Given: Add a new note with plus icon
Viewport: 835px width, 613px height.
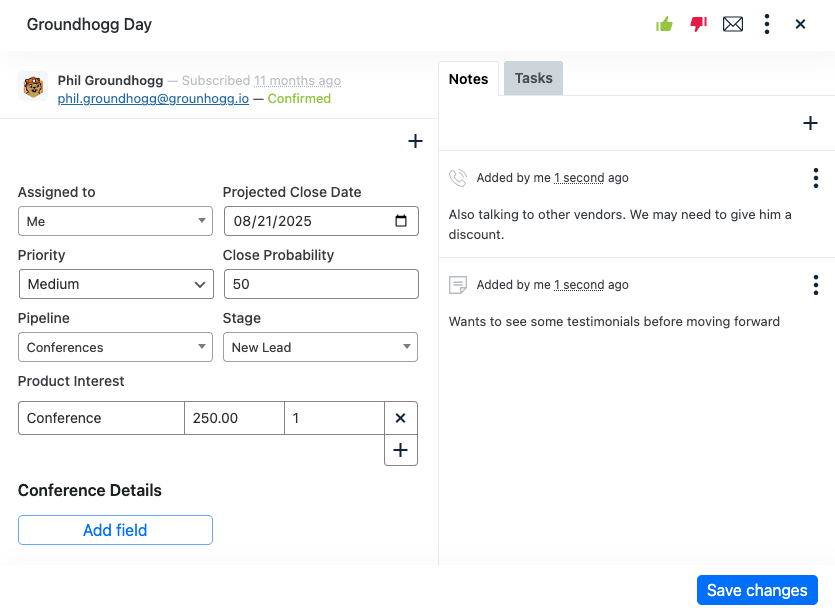Looking at the screenshot, I should point(810,123).
